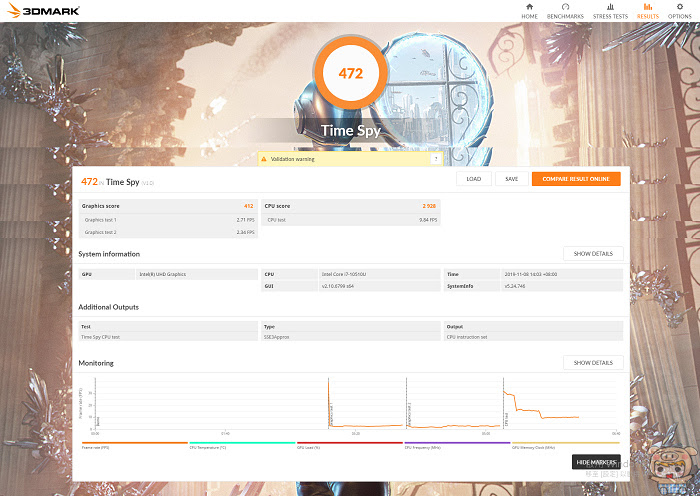The width and height of the screenshot is (700, 496).
Task: Click the Monitoring heading
Action: [x=96, y=363]
